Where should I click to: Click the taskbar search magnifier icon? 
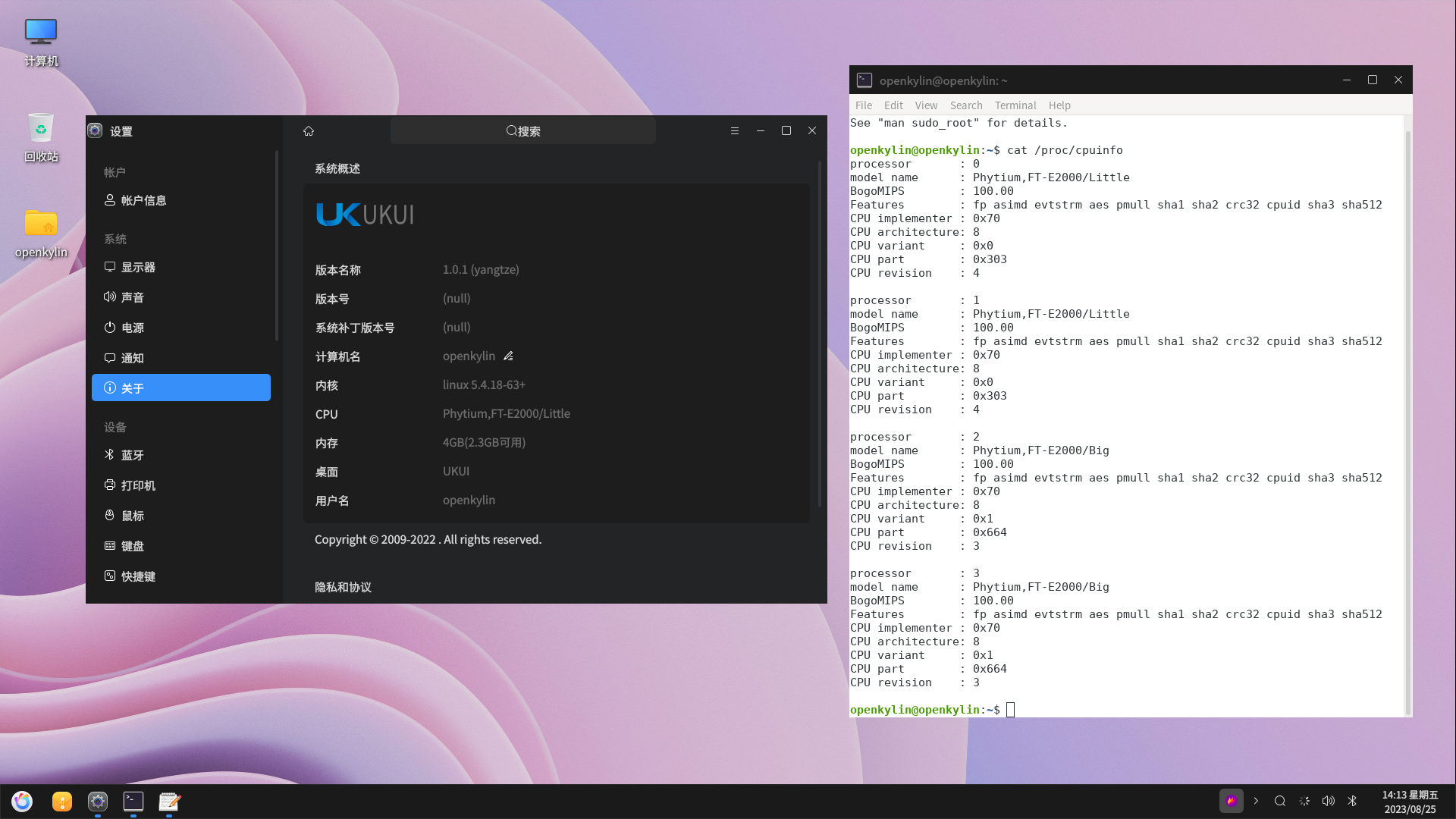[1280, 801]
